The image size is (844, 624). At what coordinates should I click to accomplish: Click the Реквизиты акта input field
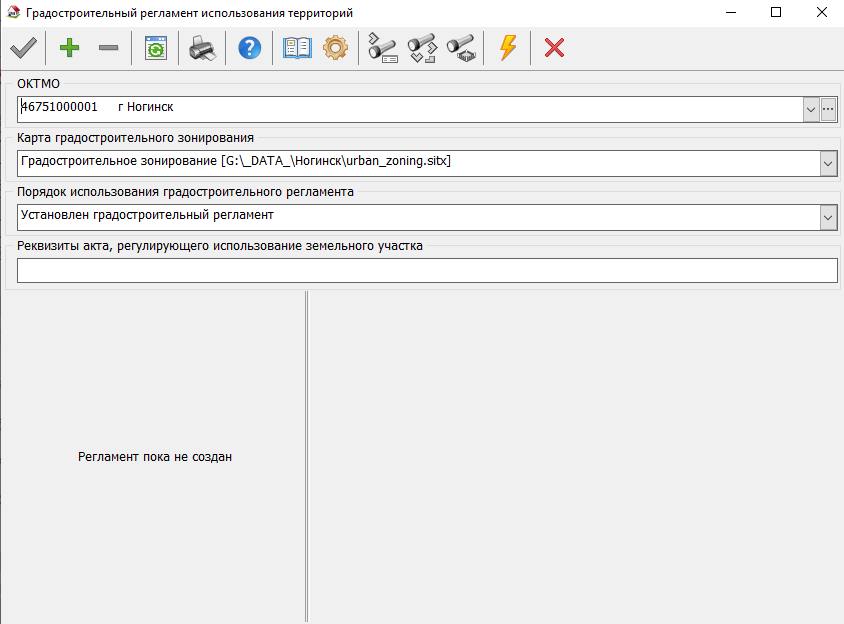pos(427,271)
